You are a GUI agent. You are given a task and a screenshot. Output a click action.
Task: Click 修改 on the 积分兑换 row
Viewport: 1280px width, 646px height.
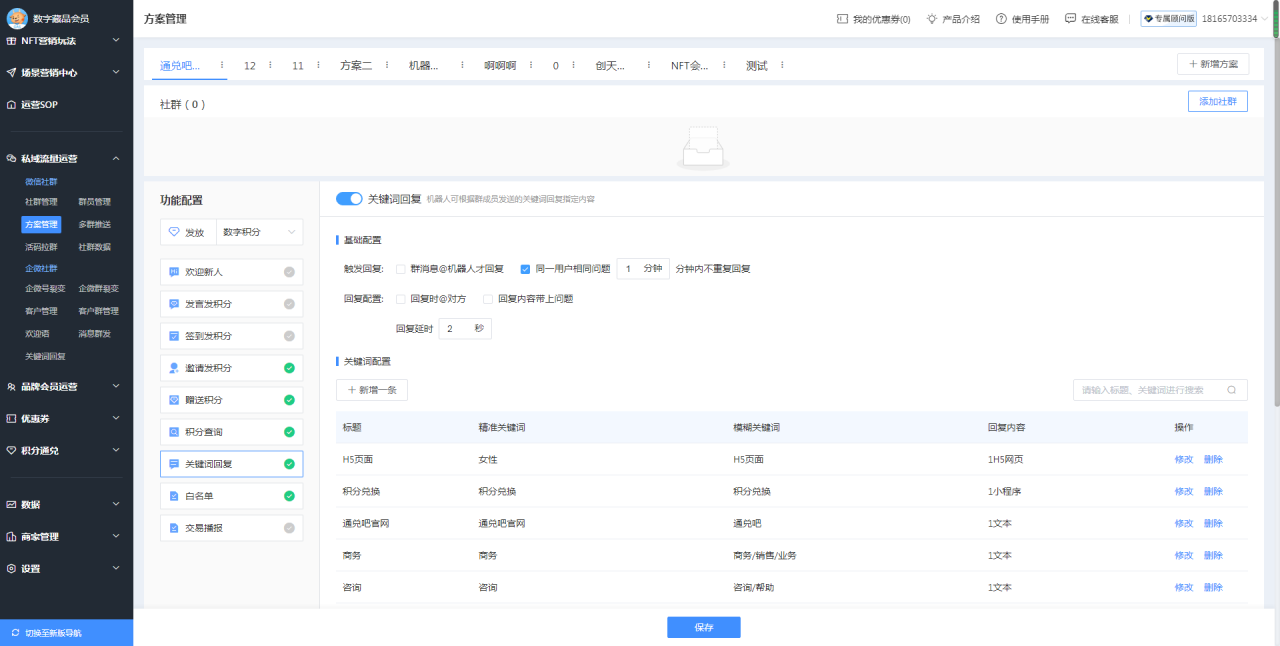click(x=1183, y=491)
